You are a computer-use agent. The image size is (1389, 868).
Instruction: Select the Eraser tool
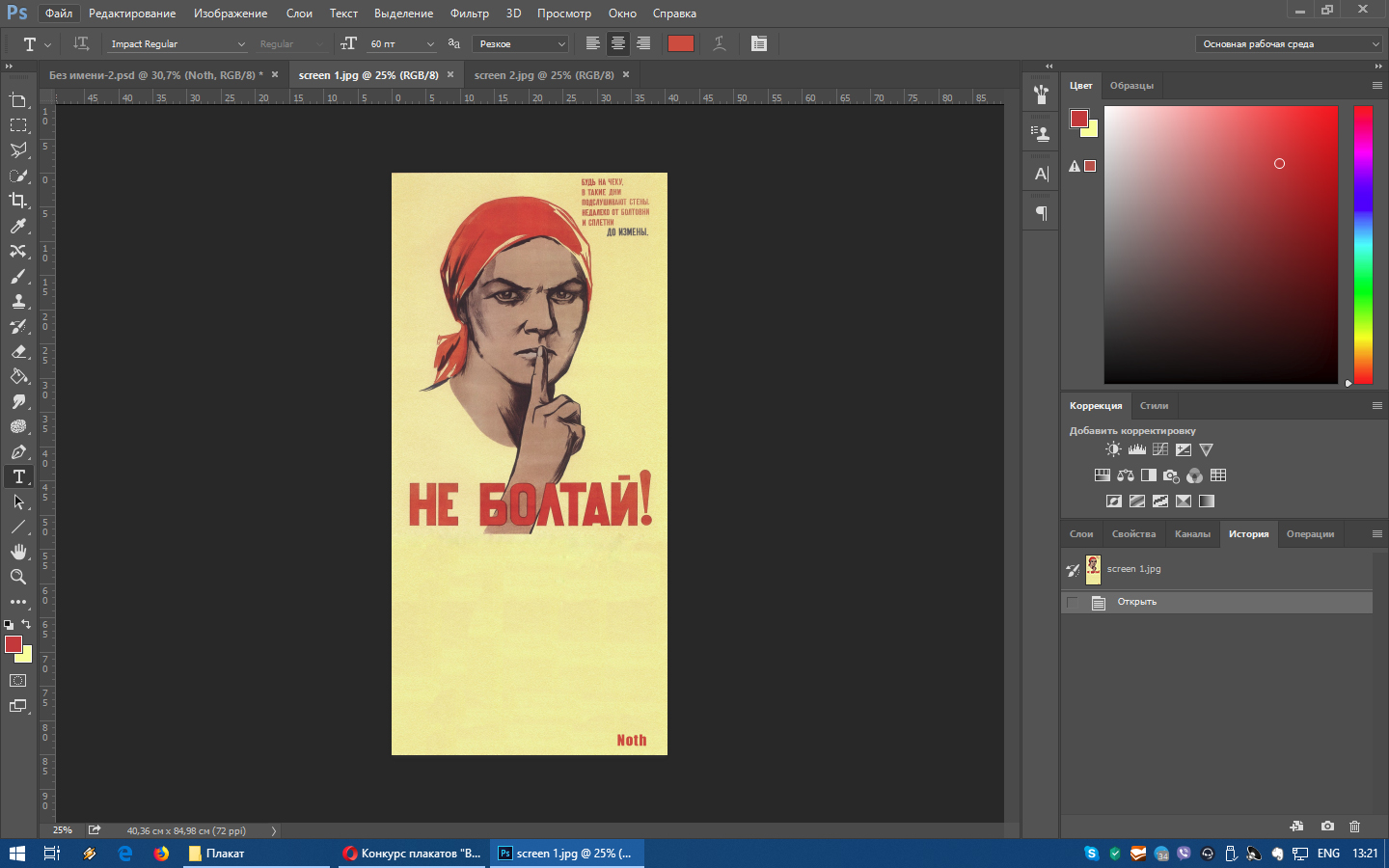coord(18,351)
